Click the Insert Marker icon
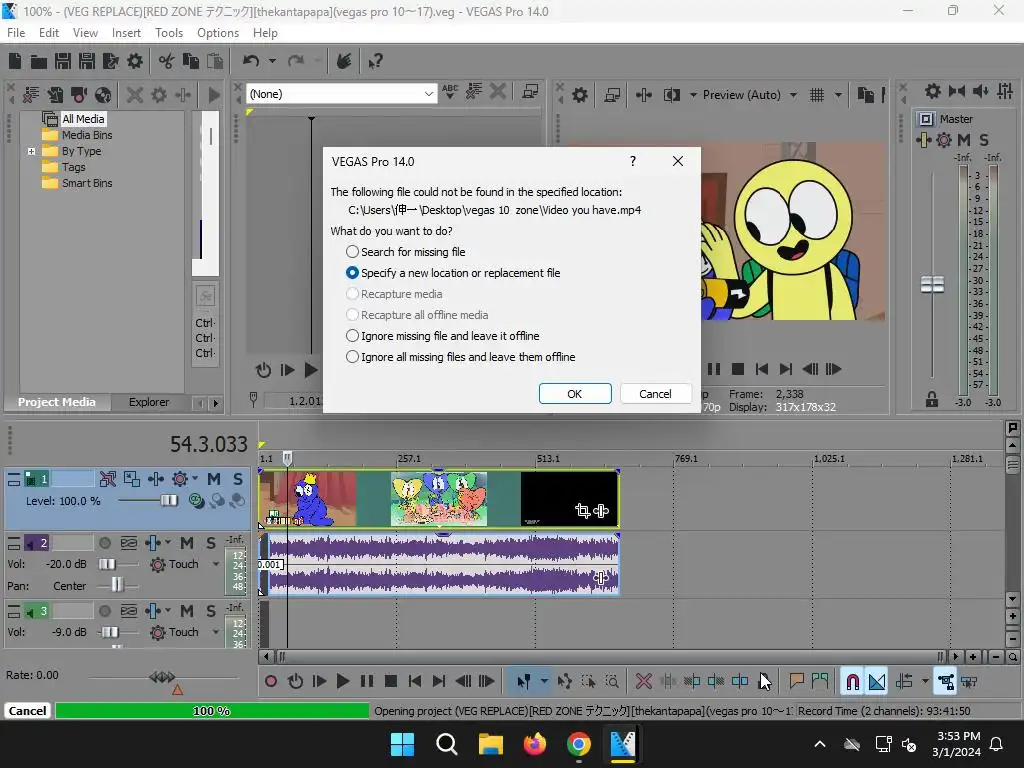1024x768 pixels. 796,682
